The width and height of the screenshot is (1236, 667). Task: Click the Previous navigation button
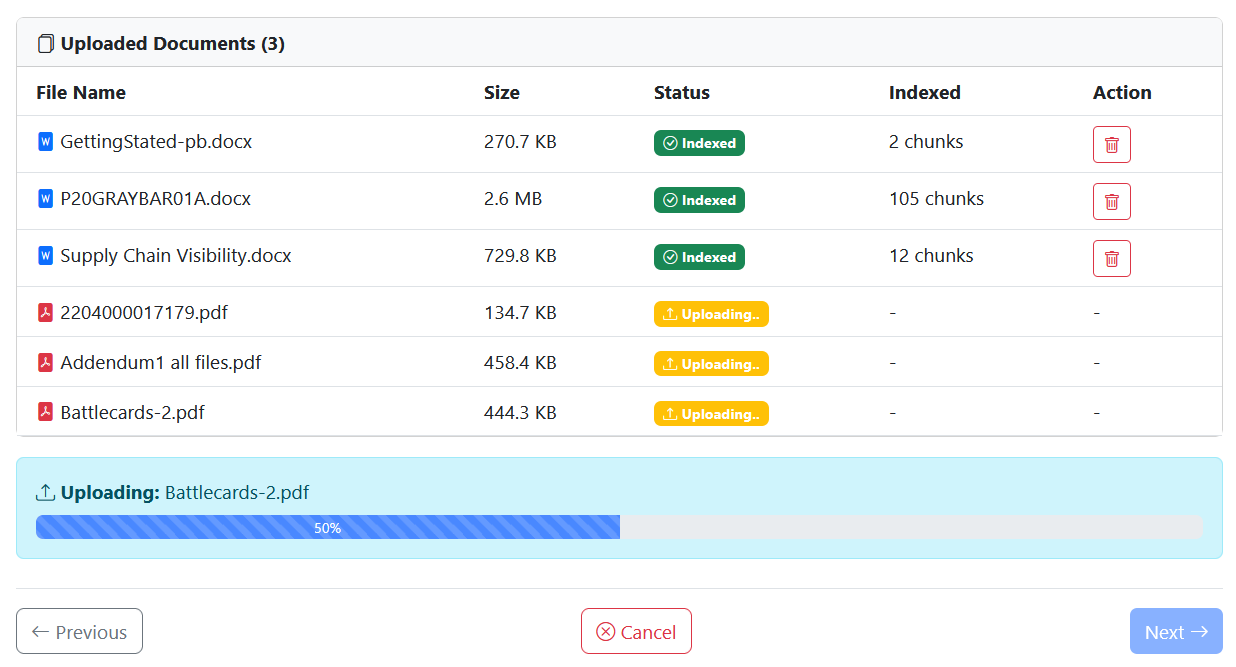coord(79,631)
